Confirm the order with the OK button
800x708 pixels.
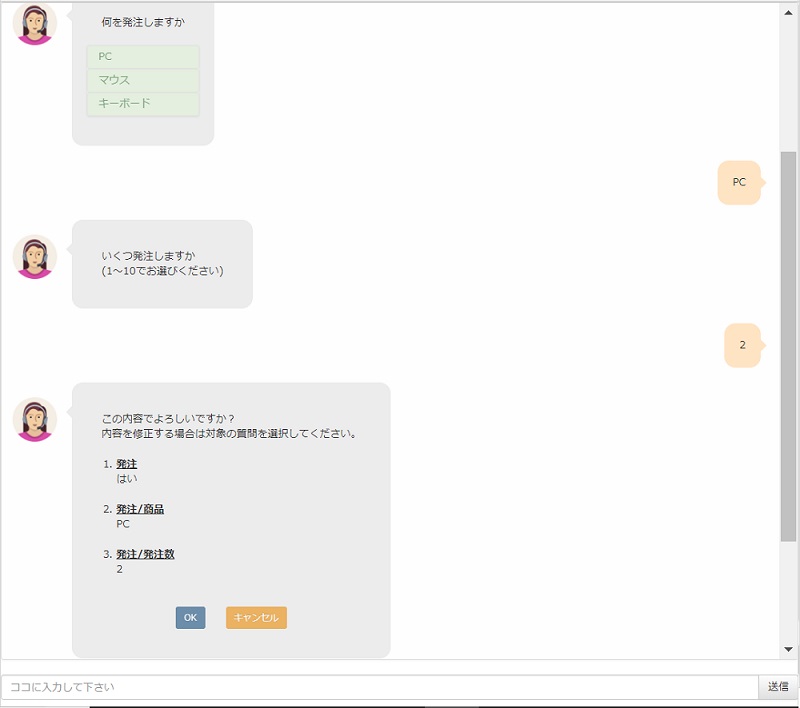[190, 618]
